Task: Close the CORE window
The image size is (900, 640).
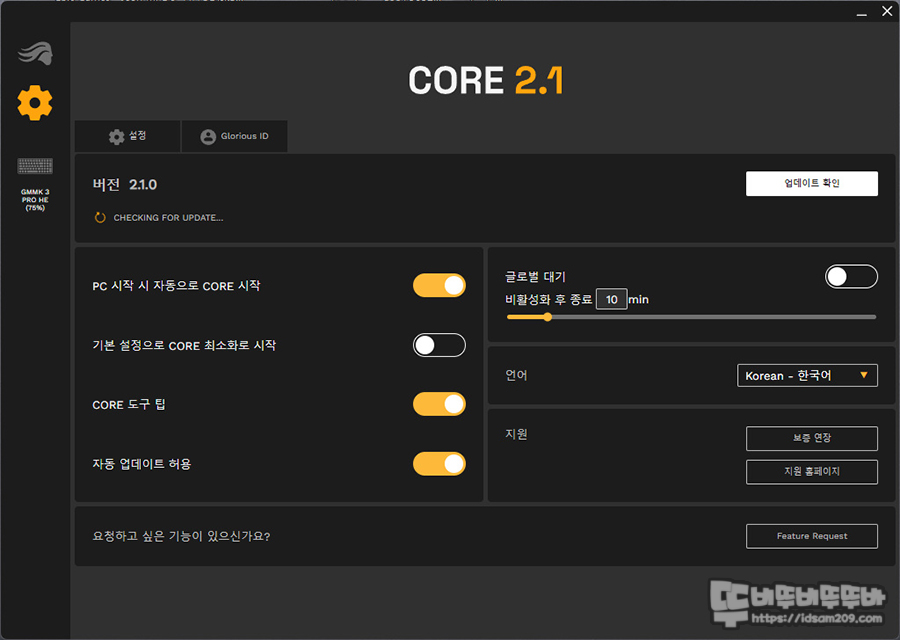Action: (x=886, y=11)
